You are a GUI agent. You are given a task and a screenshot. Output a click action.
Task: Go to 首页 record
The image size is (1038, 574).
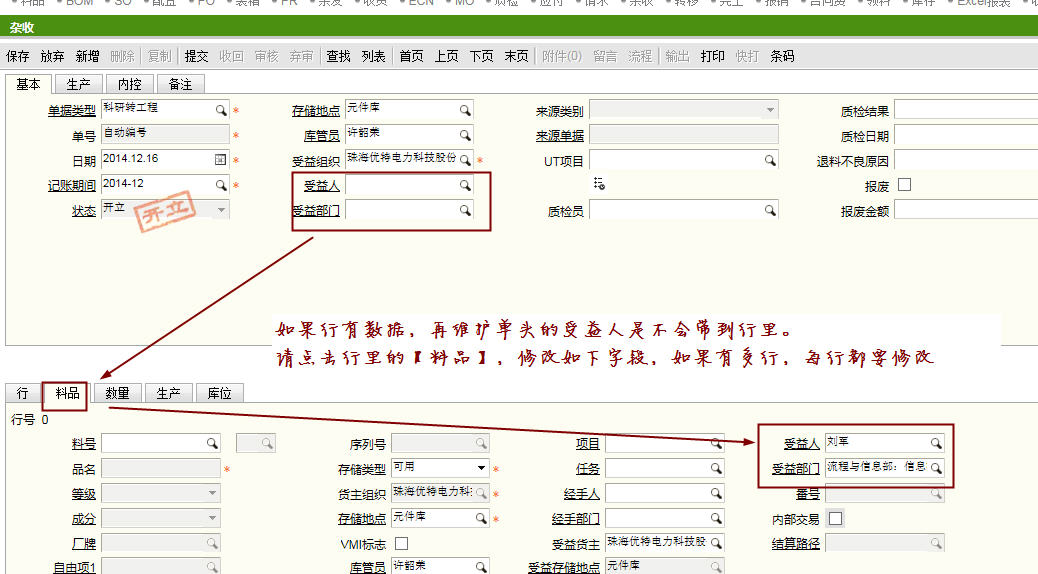pyautogui.click(x=411, y=56)
